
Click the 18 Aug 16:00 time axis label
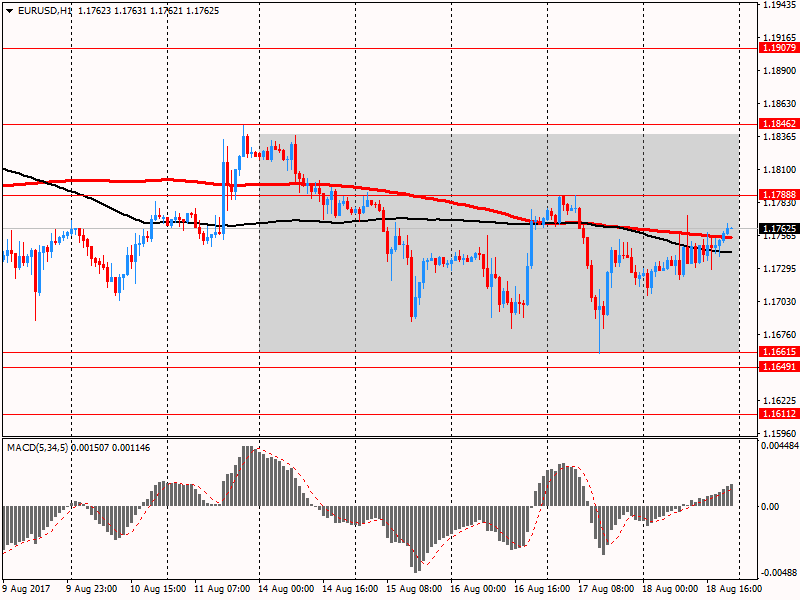734,589
